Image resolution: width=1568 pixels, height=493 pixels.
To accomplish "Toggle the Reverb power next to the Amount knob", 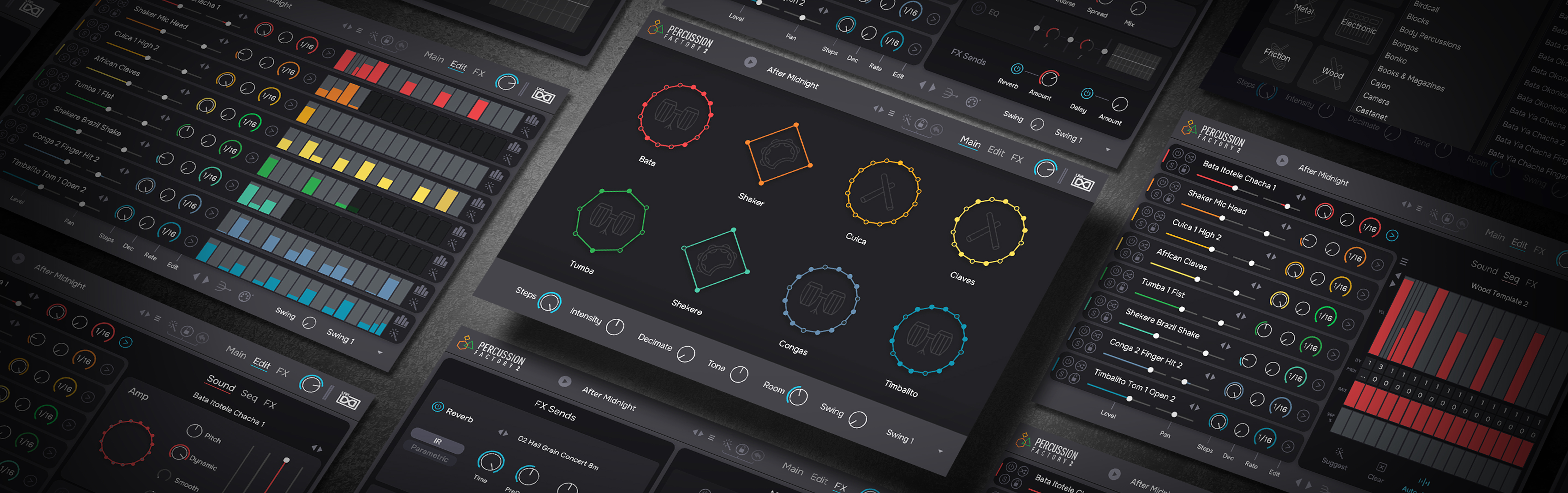I will (x=1016, y=69).
